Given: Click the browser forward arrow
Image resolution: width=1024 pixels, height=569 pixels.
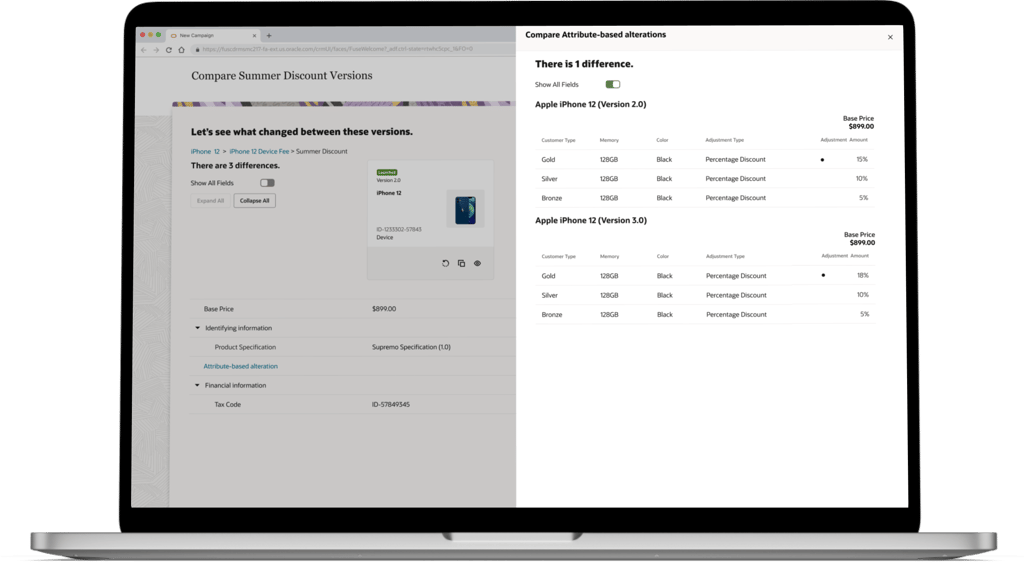Looking at the screenshot, I should pyautogui.click(x=156, y=50).
